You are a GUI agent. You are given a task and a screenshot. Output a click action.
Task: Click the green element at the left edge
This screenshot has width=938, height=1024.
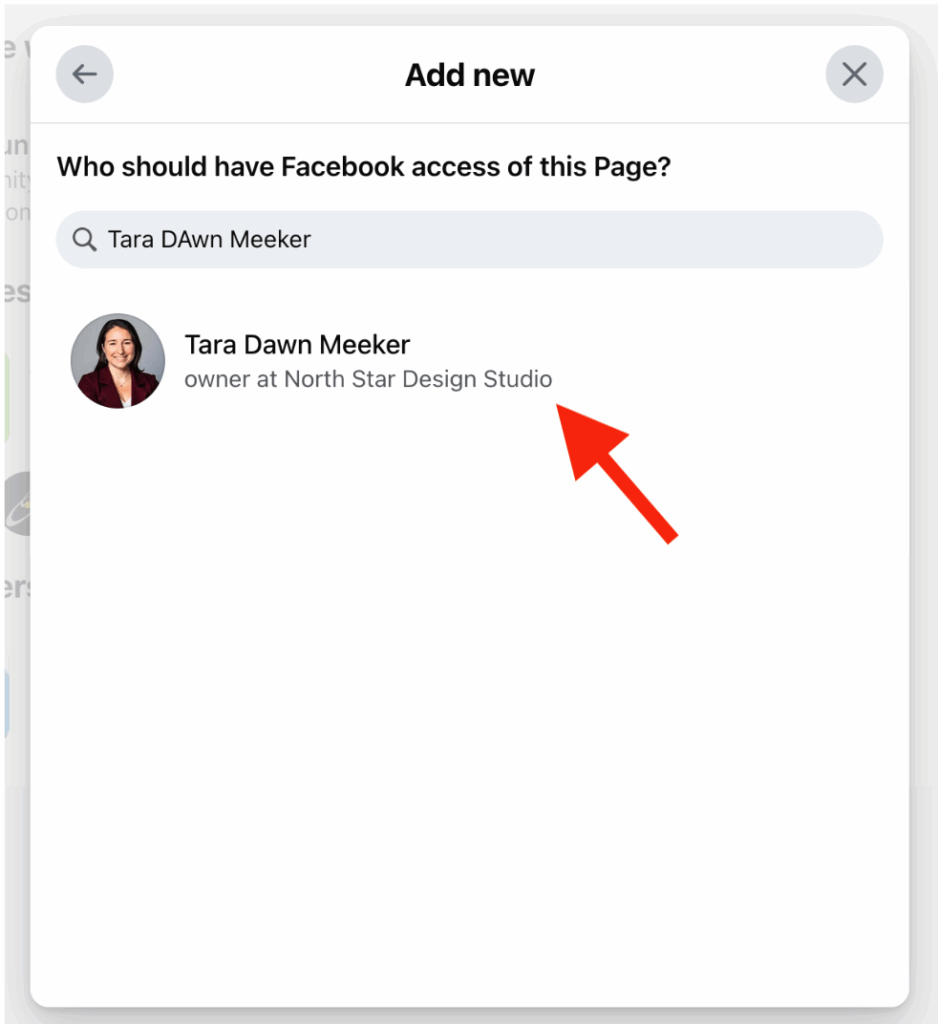pos(7,398)
